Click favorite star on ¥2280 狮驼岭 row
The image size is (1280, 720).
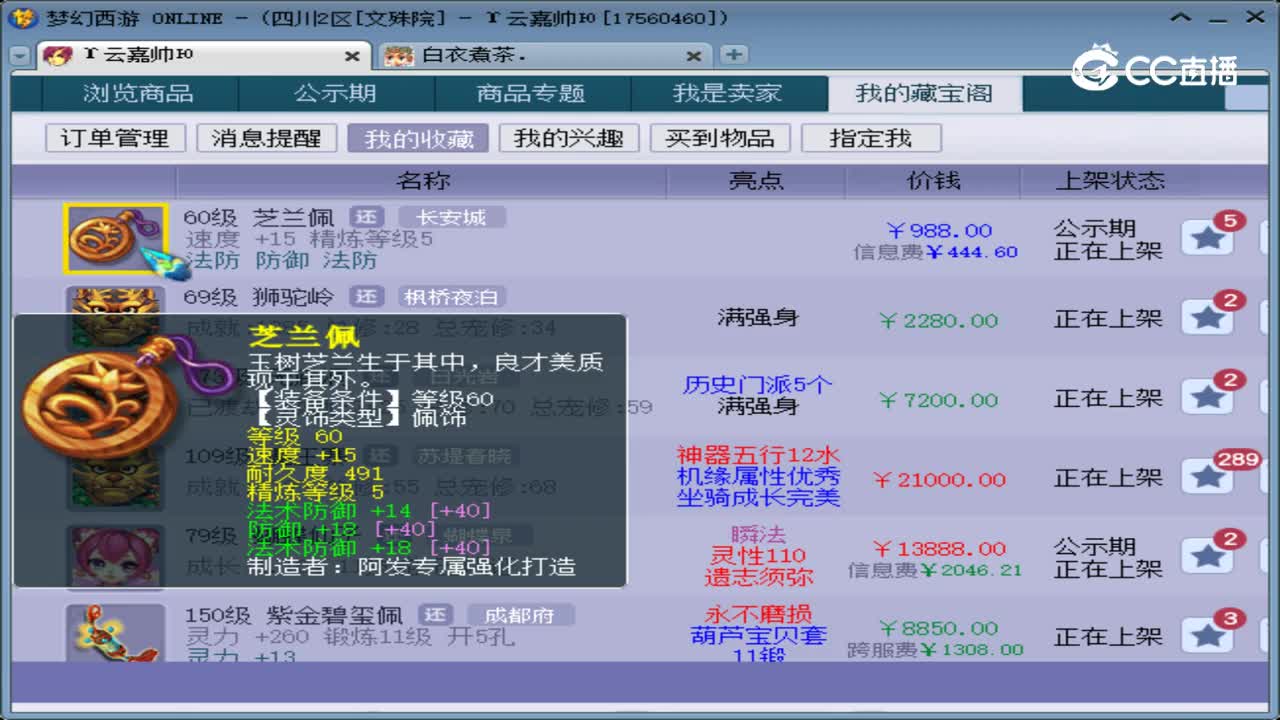[1207, 318]
